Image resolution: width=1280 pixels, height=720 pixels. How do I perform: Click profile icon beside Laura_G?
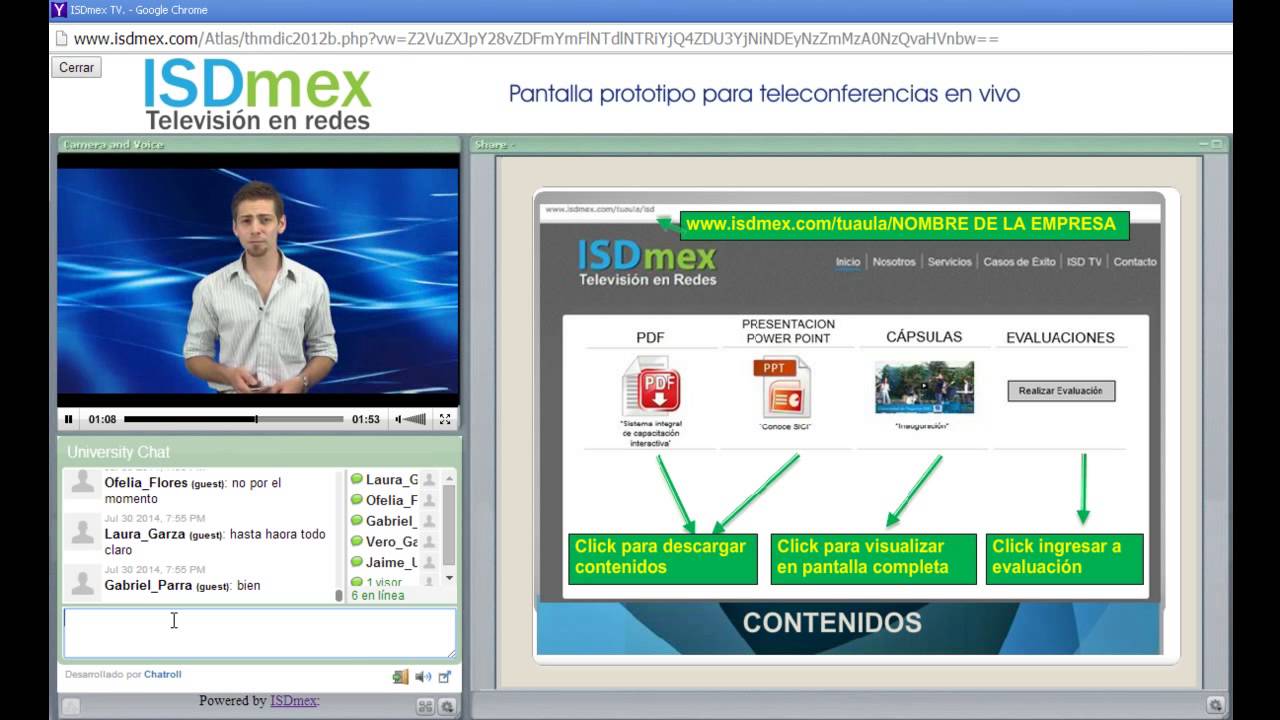(x=429, y=480)
